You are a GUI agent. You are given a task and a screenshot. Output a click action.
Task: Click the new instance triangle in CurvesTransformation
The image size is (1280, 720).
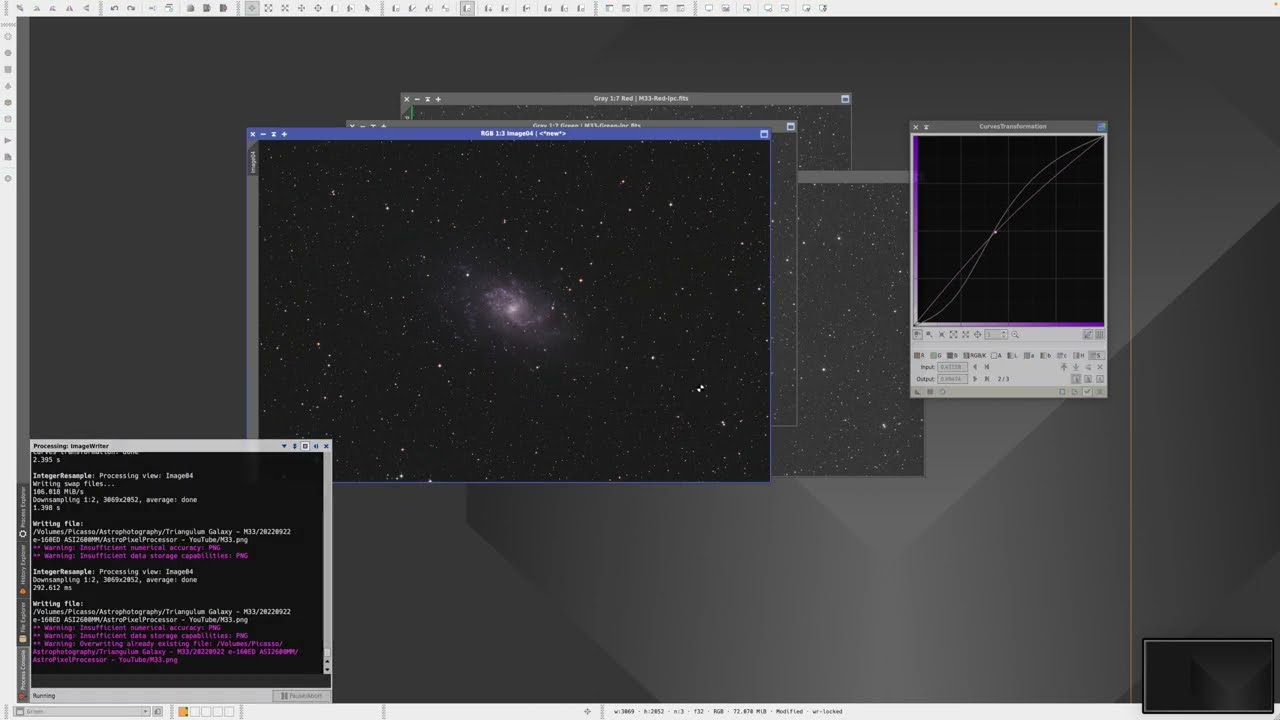pyautogui.click(x=917, y=392)
